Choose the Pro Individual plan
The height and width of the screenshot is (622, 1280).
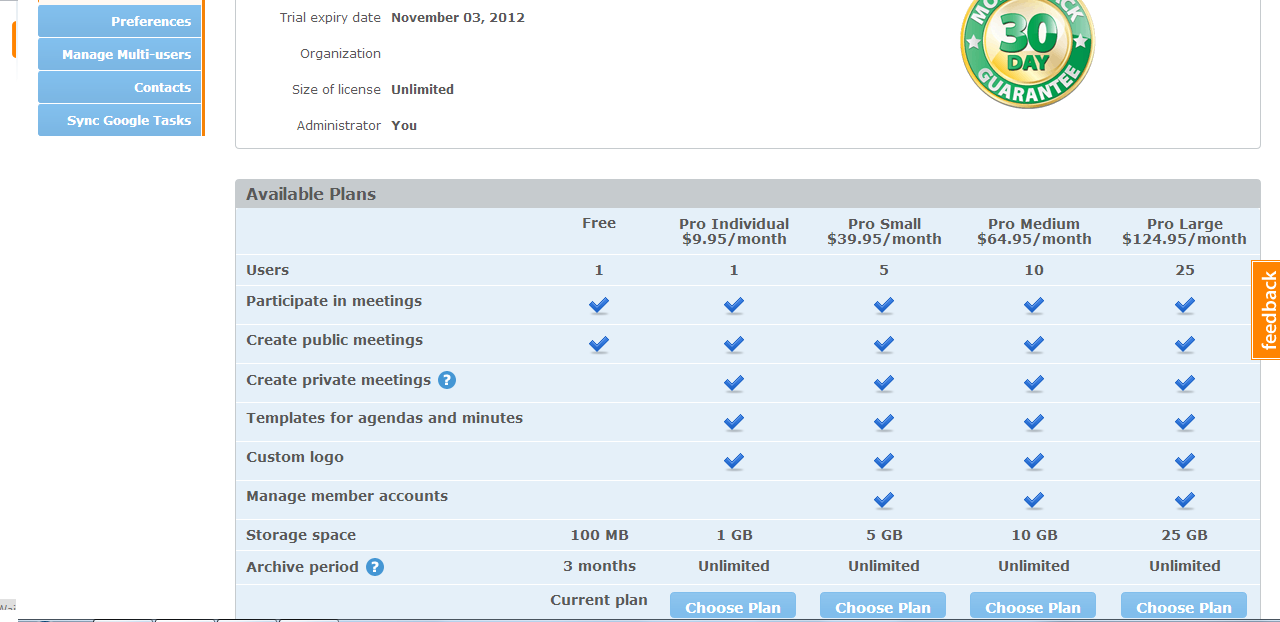(x=733, y=606)
